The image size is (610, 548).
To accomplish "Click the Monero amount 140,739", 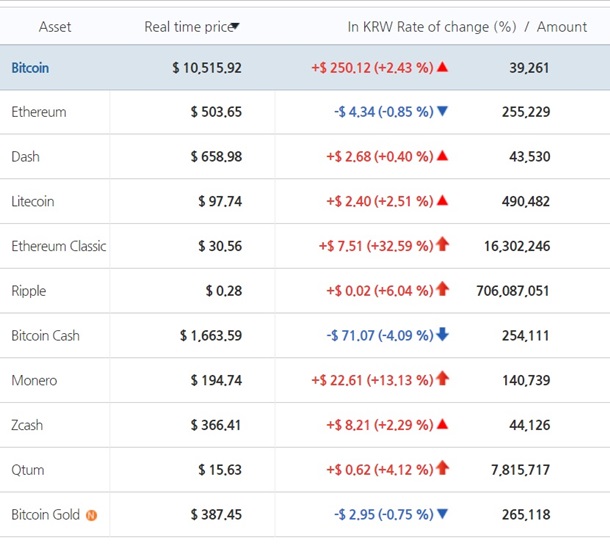I will pos(526,380).
